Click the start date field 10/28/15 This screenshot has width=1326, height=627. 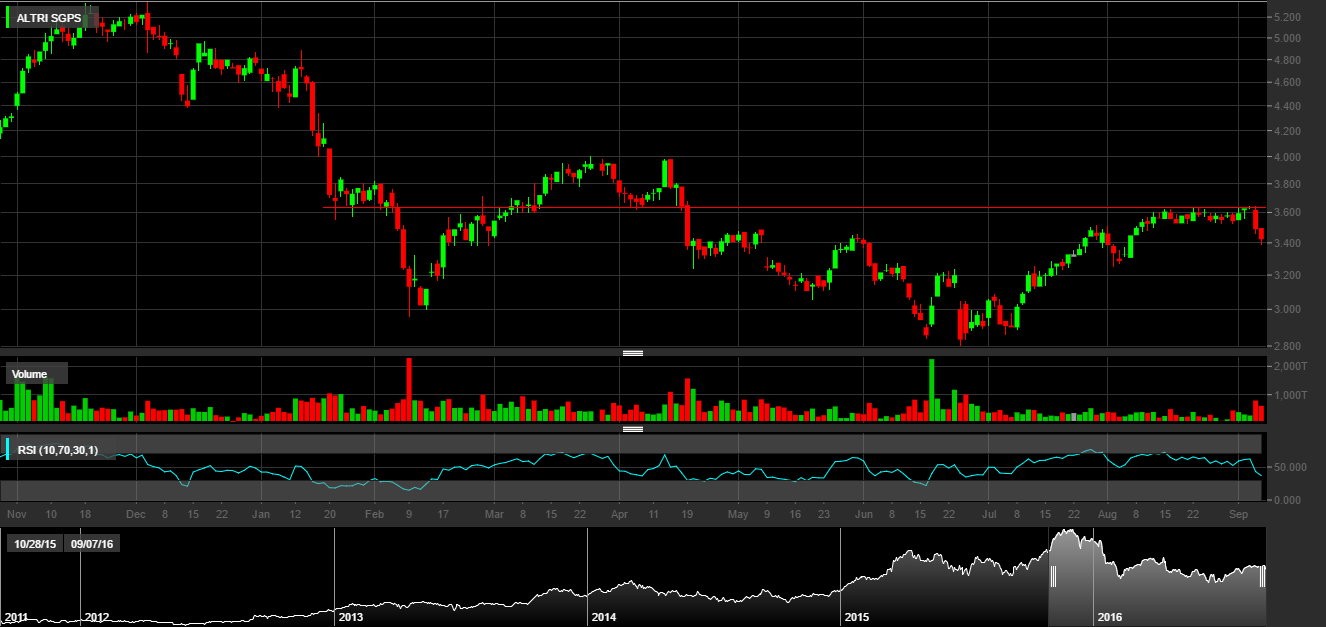(36, 544)
